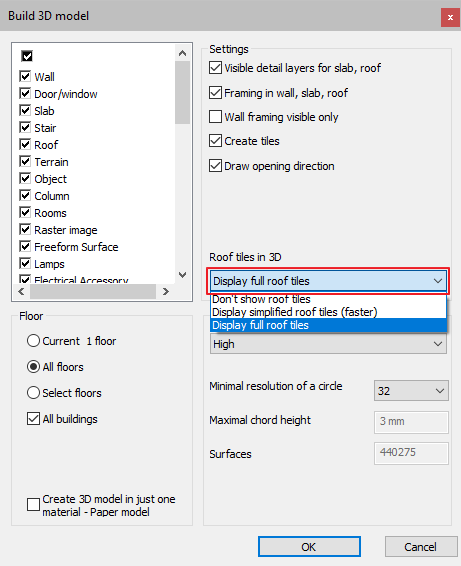The width and height of the screenshot is (461, 566).
Task: Toggle the master select-all checkbox
Action: (x=27, y=56)
